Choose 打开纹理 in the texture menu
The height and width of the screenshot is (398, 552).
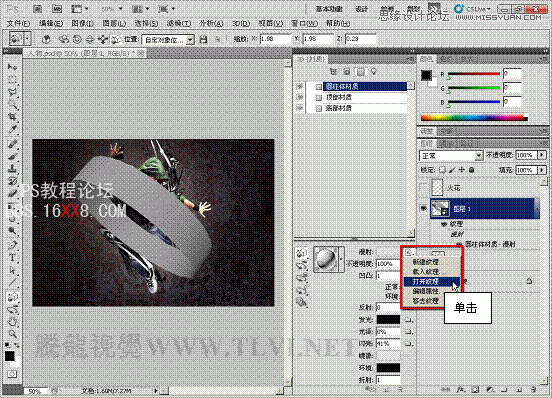pos(432,282)
